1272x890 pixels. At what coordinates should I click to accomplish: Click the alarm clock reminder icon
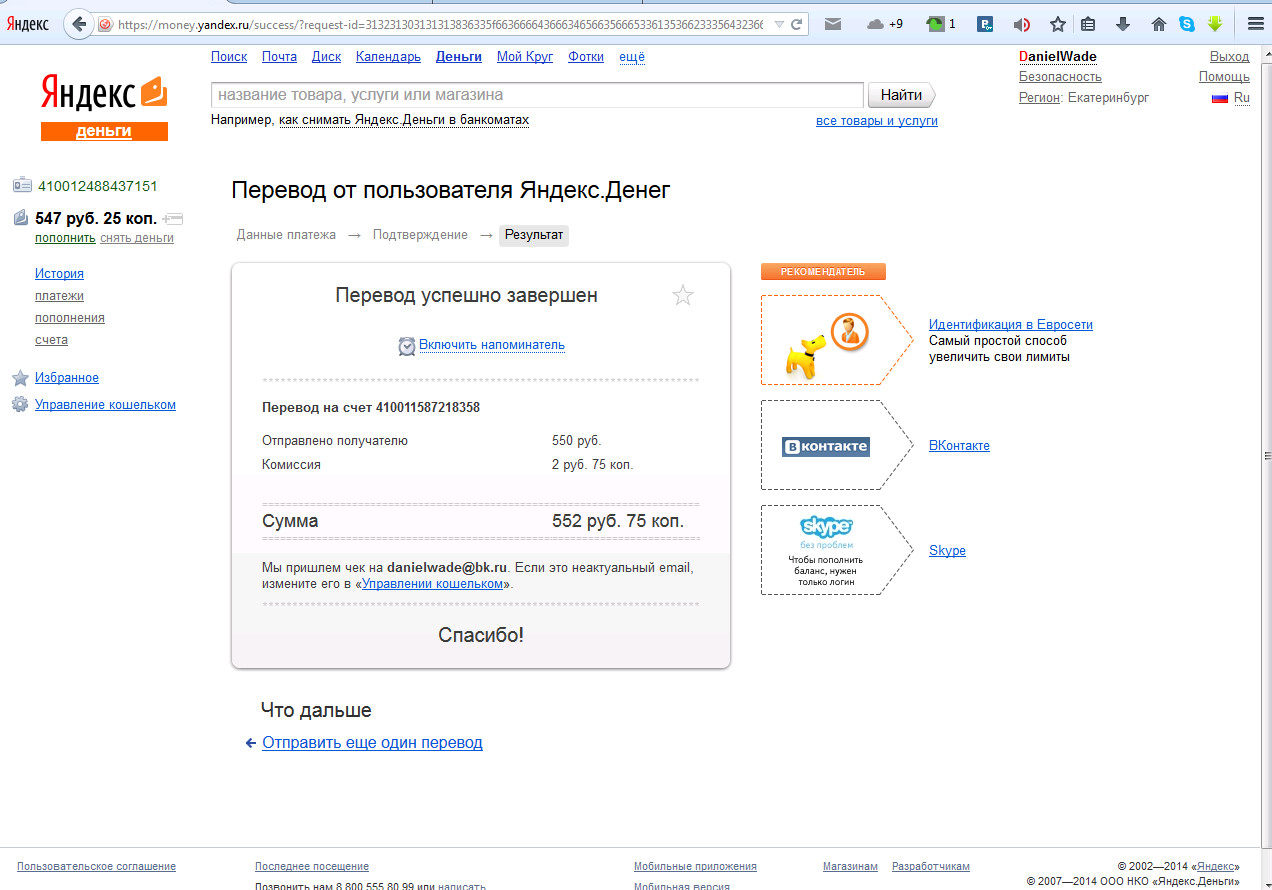pyautogui.click(x=407, y=346)
